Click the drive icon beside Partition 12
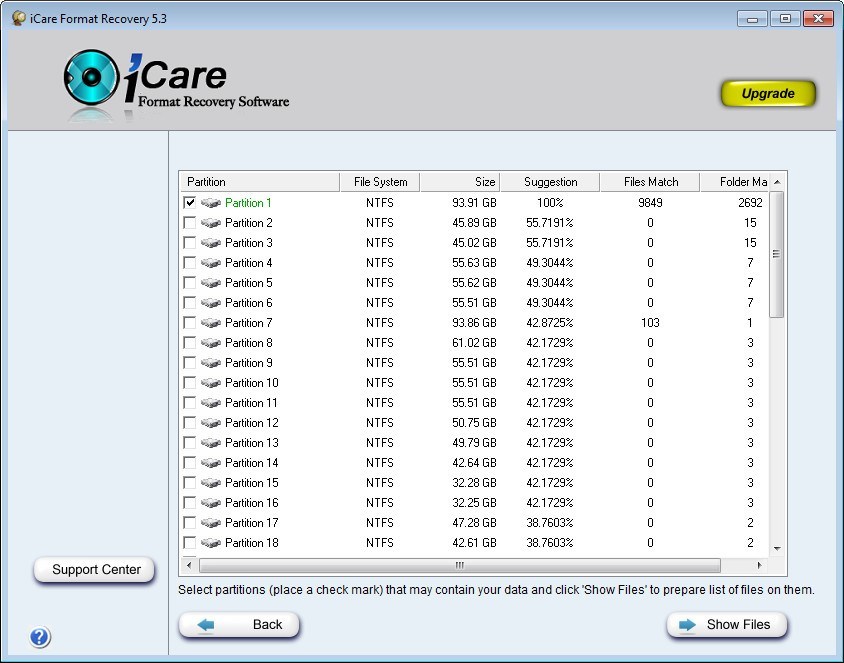The height and width of the screenshot is (663, 844). pos(211,422)
